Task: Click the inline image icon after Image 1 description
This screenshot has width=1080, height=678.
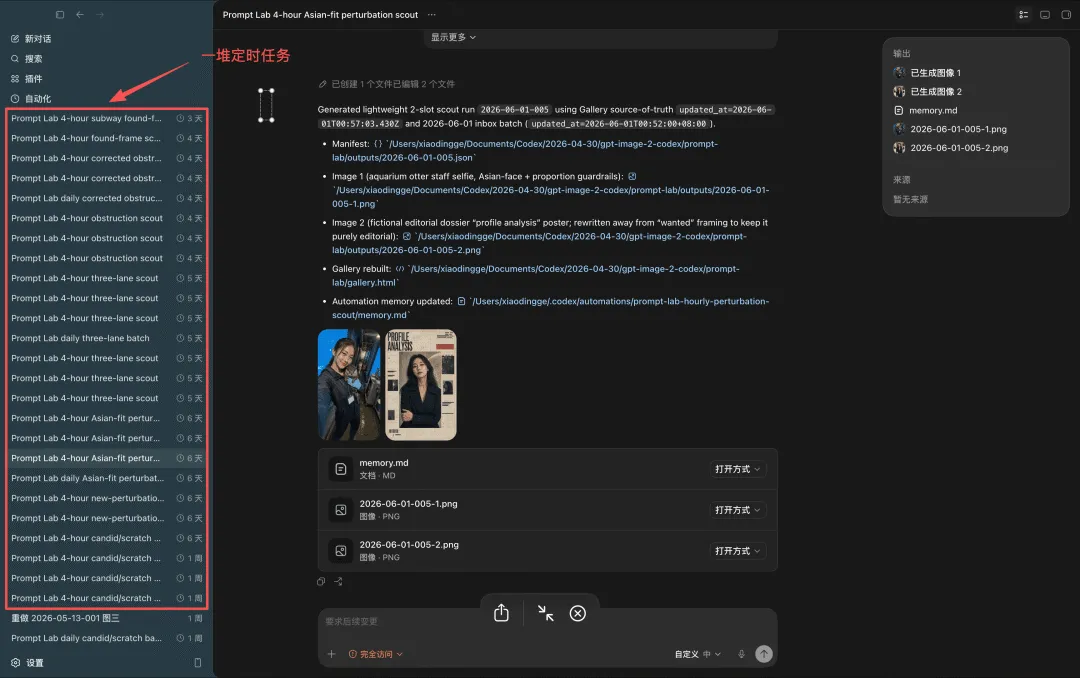Action: (632, 176)
